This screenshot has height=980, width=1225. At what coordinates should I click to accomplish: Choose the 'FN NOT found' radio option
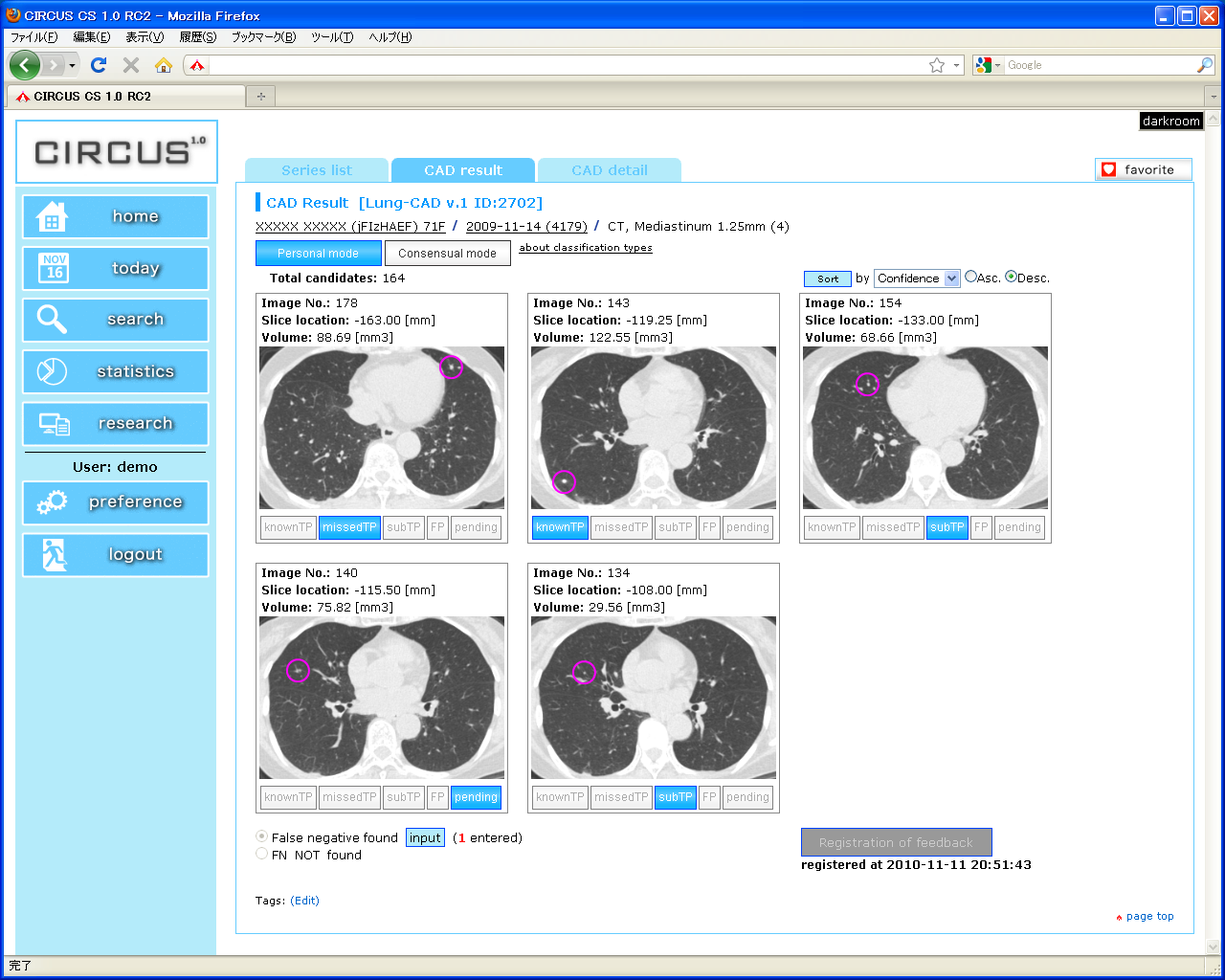click(x=261, y=854)
